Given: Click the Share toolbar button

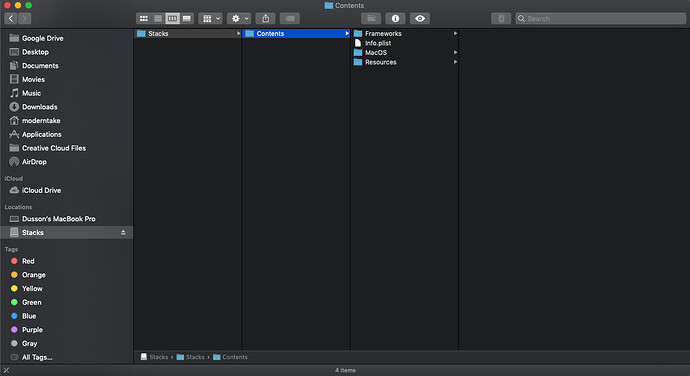Looking at the screenshot, I should [x=266, y=18].
